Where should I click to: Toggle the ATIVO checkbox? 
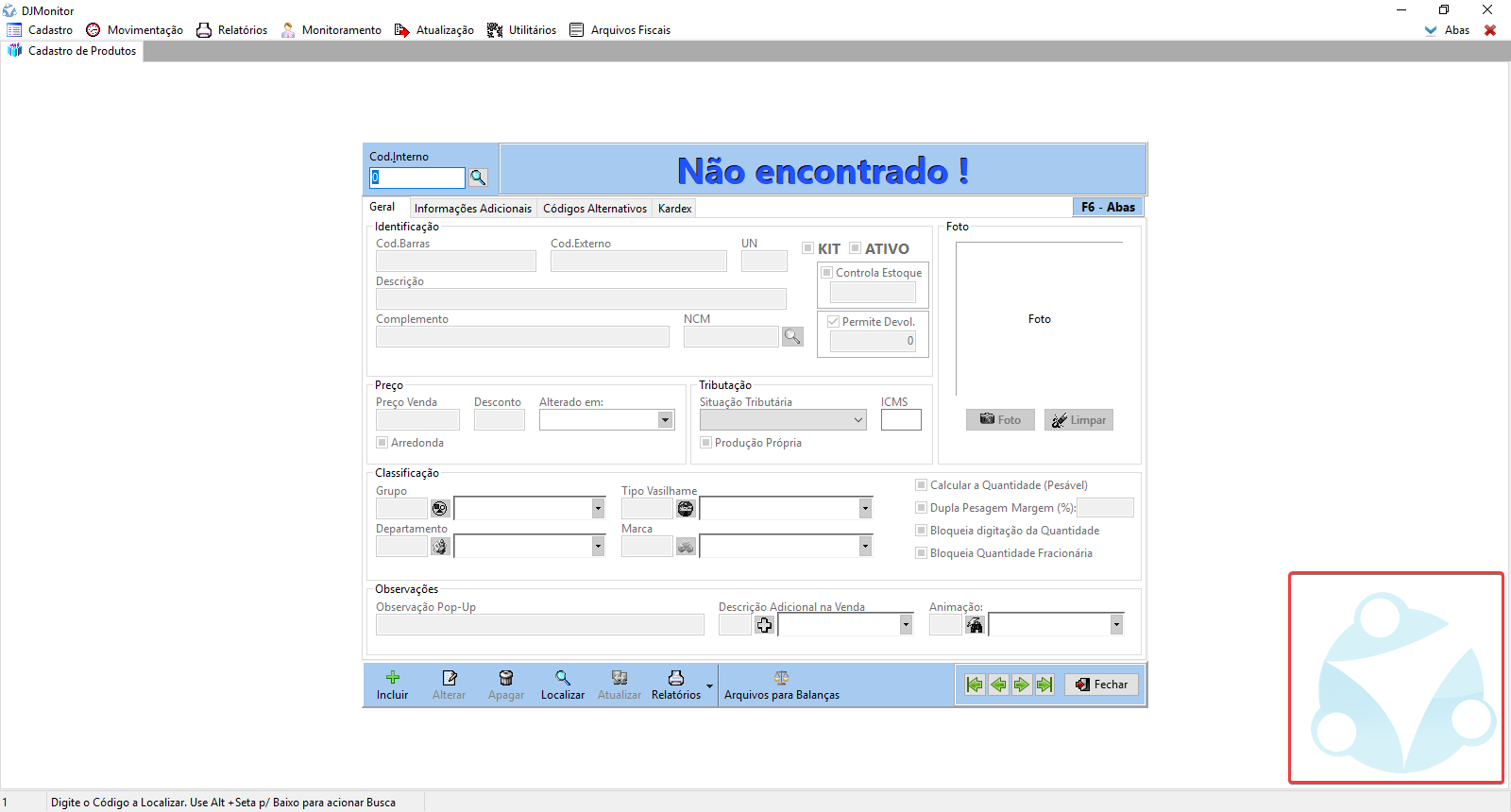[856, 248]
